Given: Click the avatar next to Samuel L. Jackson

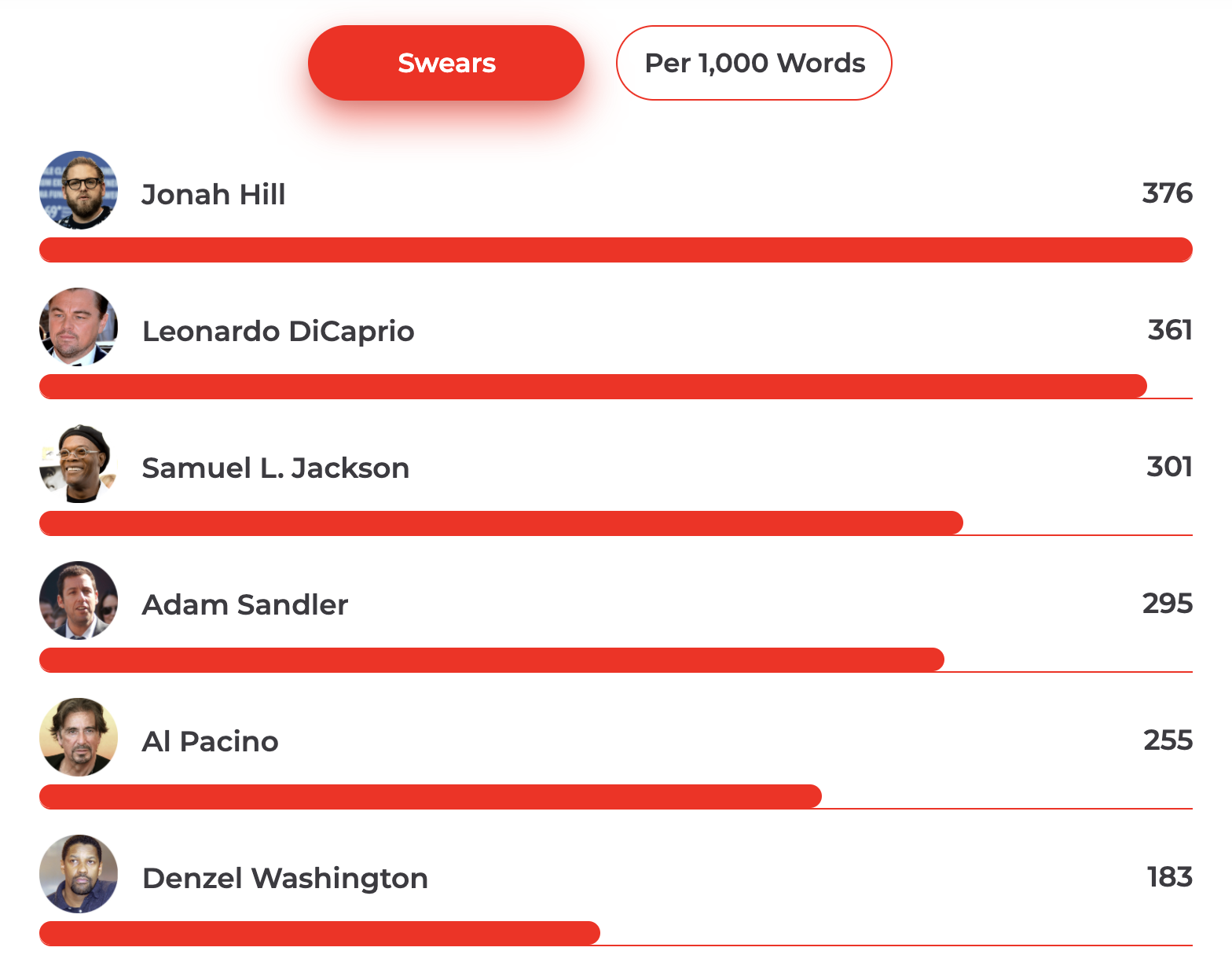Looking at the screenshot, I should 79,464.
